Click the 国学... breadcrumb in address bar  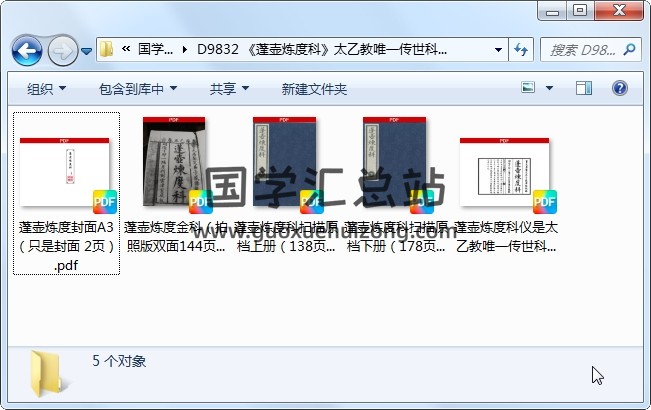(155, 49)
